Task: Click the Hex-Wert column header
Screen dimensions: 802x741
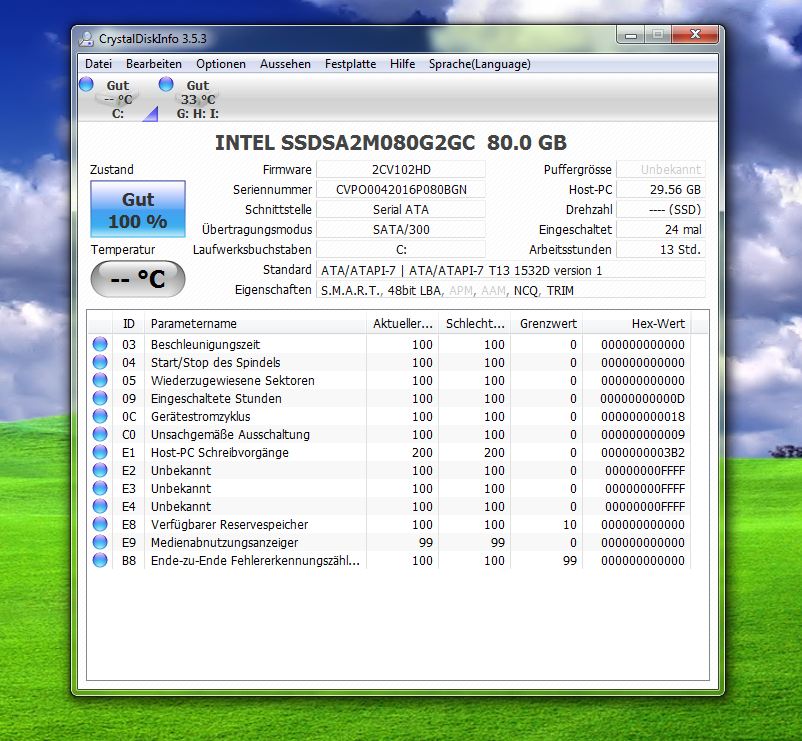Action: [637, 323]
